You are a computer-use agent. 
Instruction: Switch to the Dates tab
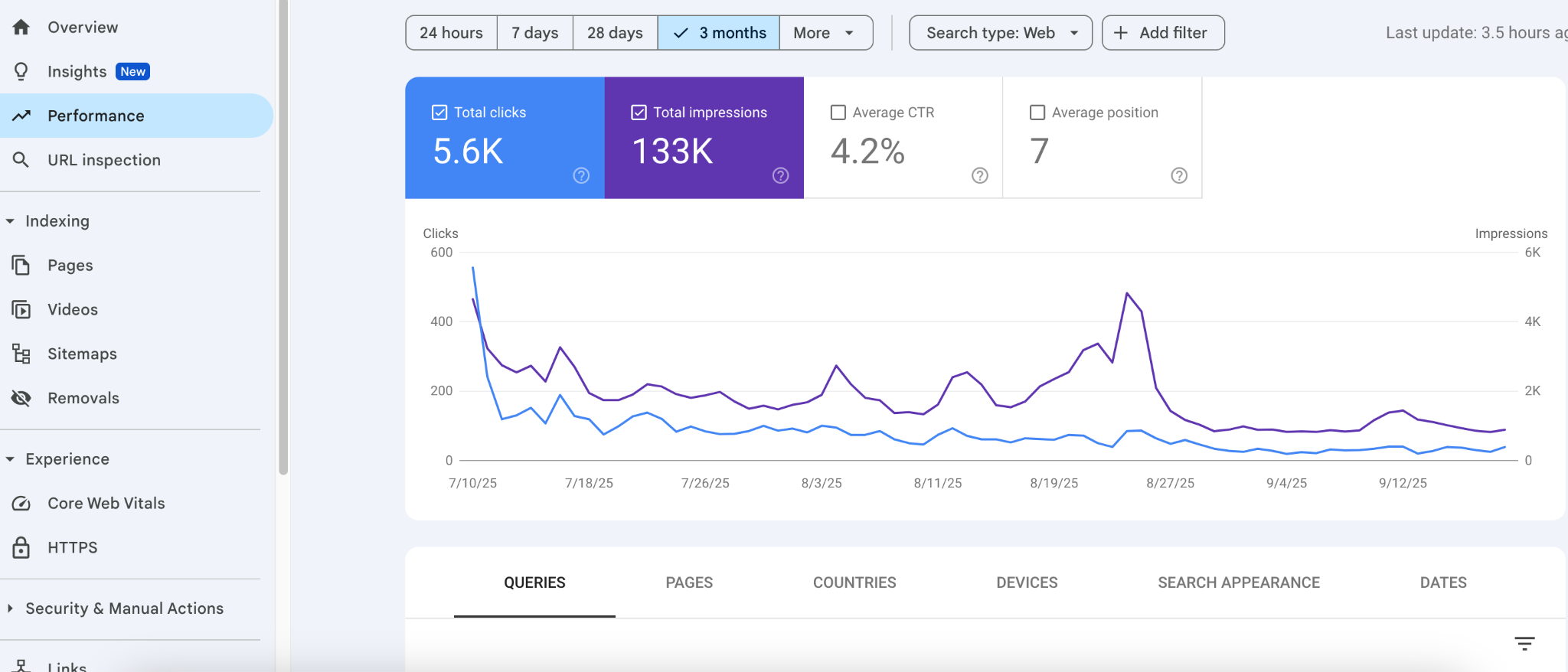(1443, 582)
